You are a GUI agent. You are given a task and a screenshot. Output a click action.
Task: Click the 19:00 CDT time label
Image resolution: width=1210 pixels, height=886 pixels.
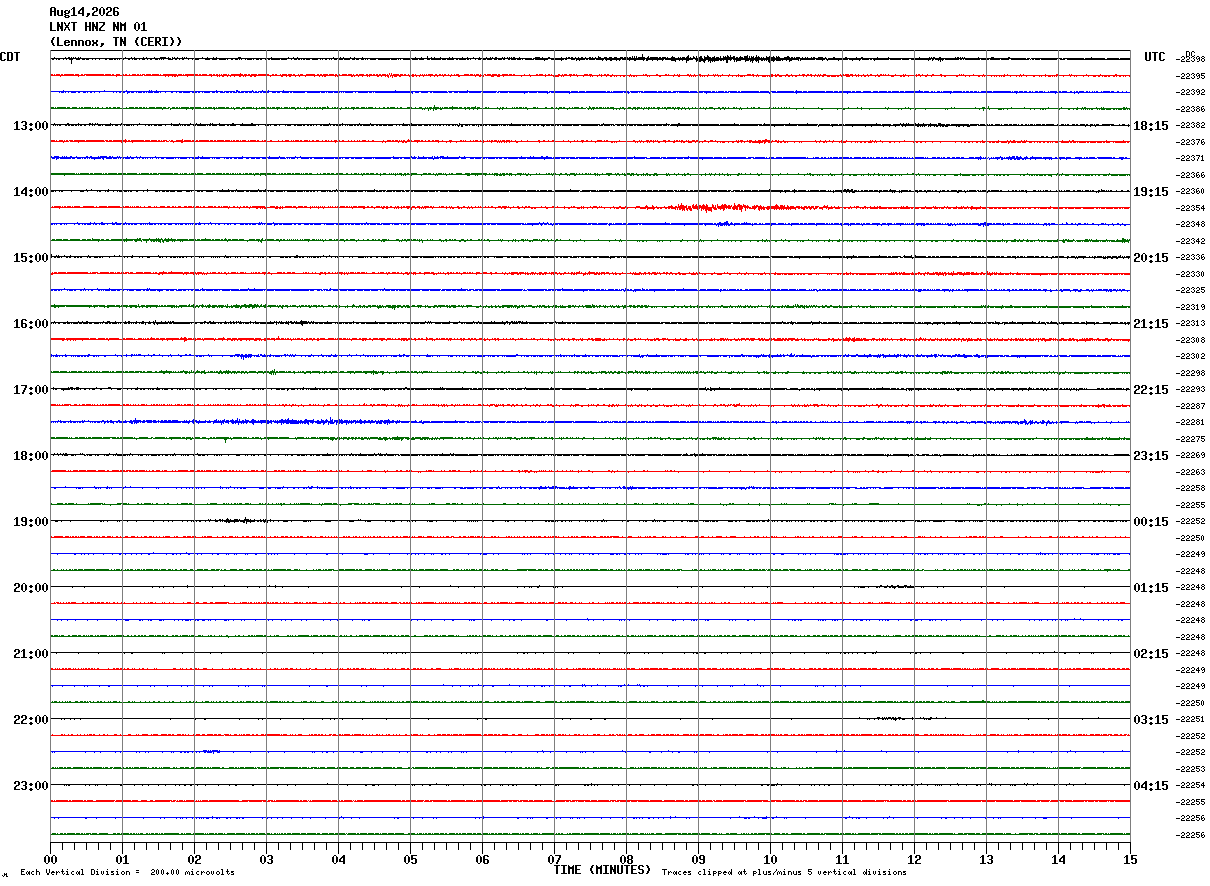coord(31,522)
